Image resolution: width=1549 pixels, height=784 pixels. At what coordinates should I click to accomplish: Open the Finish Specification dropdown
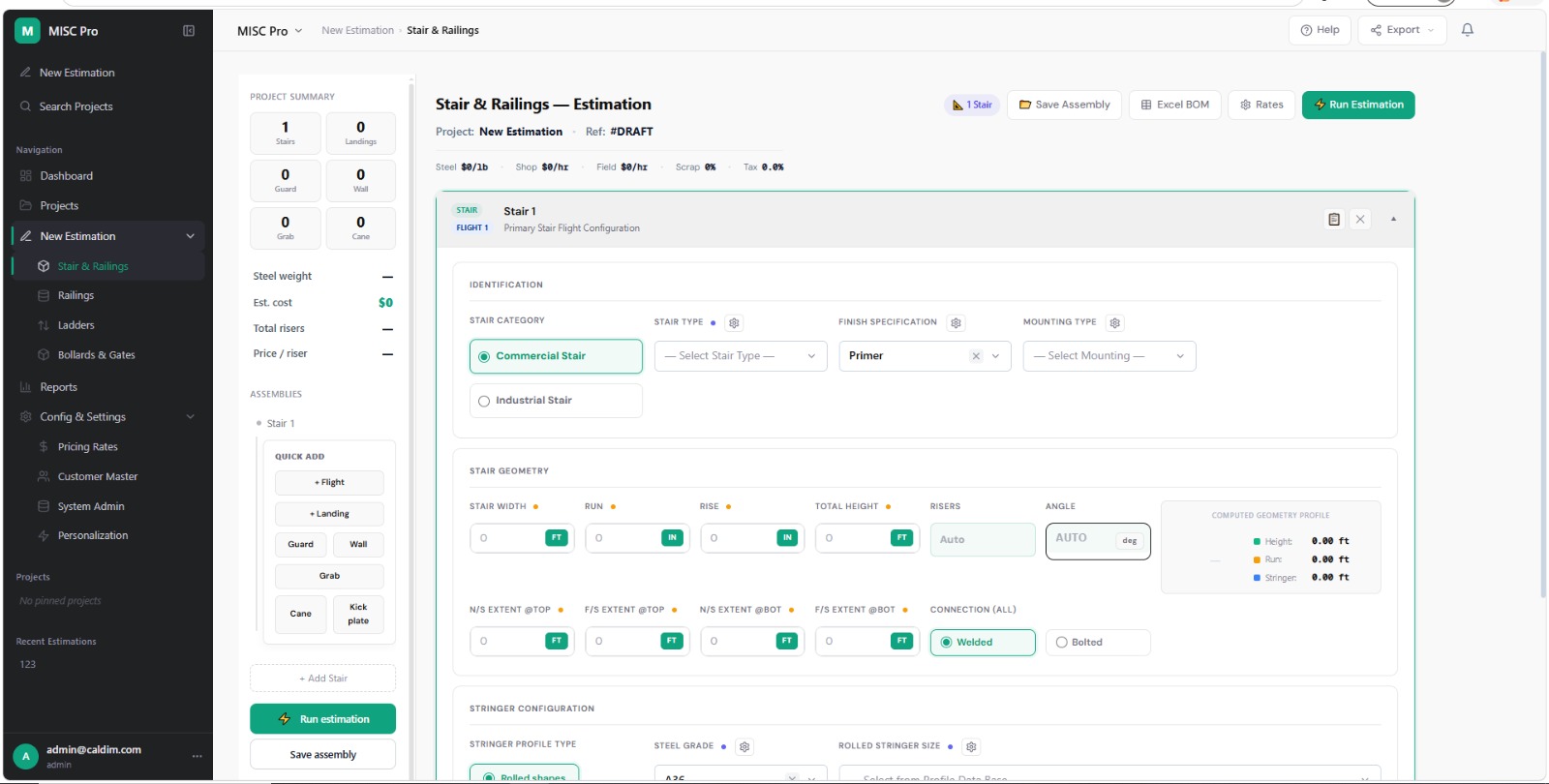tap(925, 356)
